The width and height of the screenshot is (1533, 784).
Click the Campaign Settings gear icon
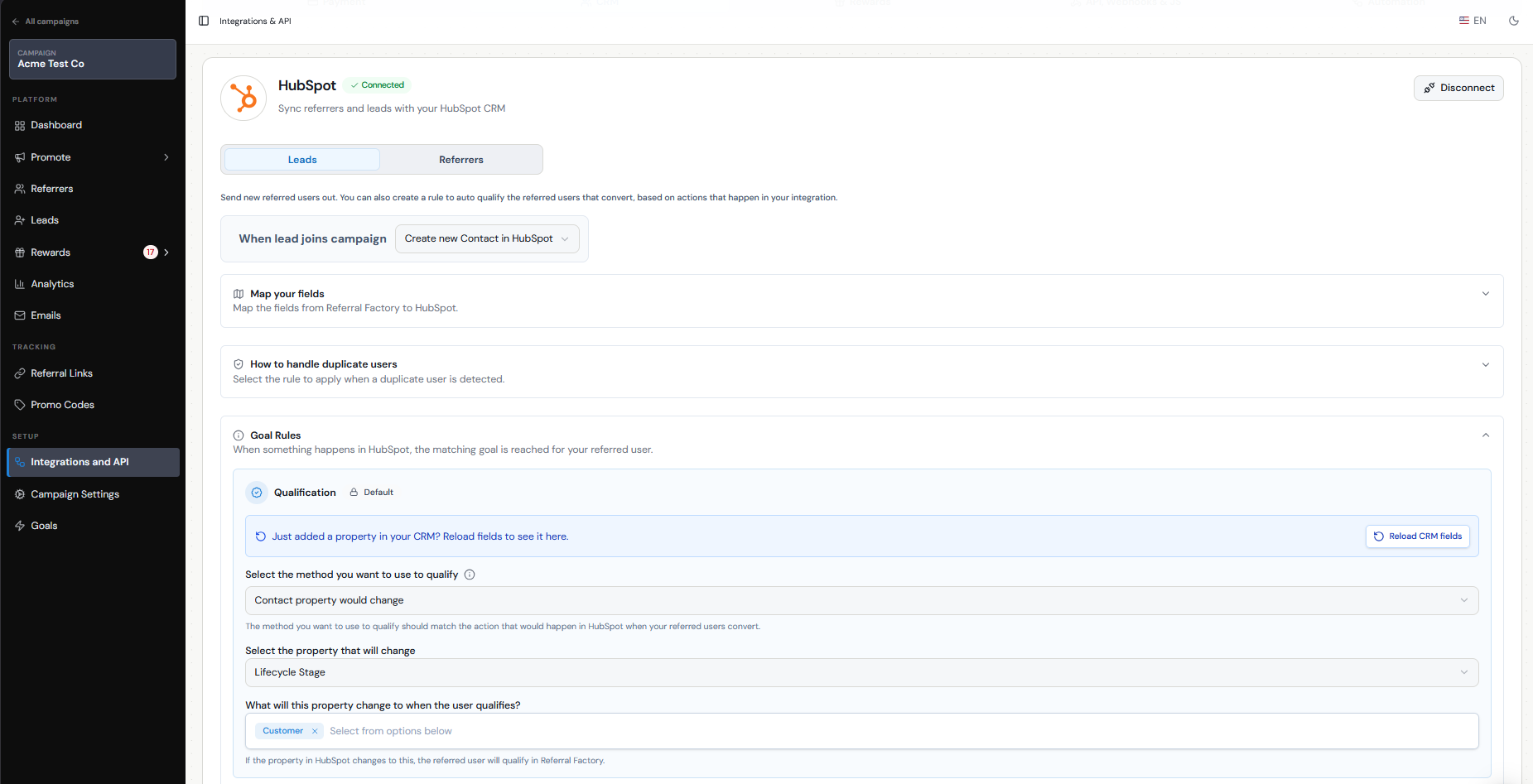pos(20,494)
